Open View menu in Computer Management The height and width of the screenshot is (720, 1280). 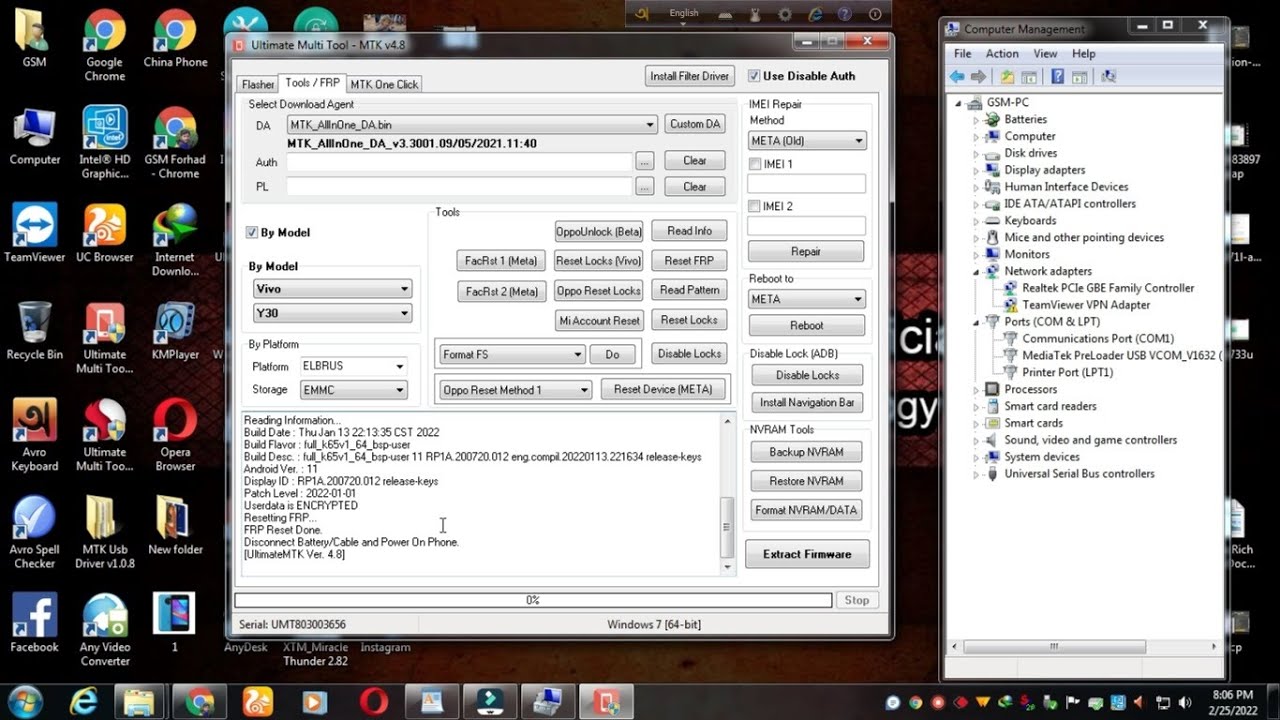click(x=1045, y=54)
